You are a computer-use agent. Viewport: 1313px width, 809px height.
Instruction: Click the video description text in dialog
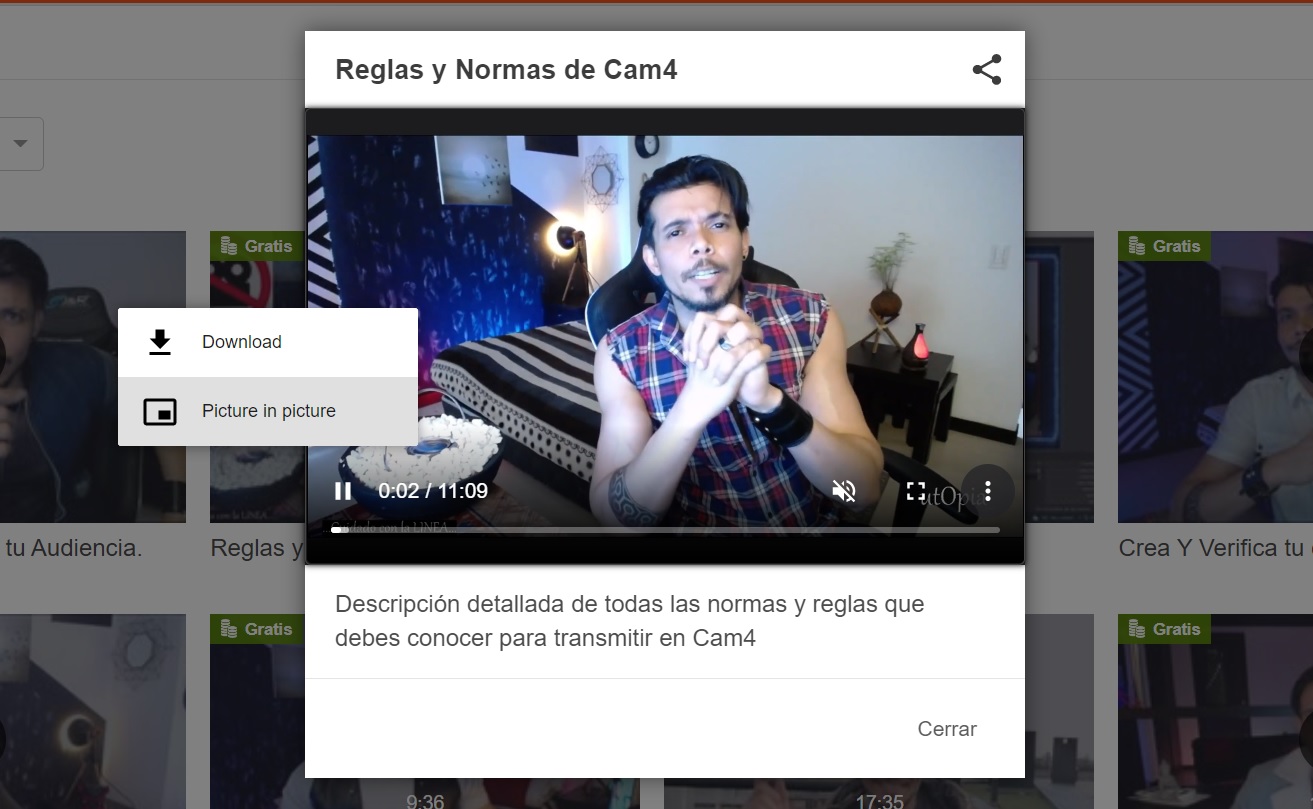[x=630, y=621]
